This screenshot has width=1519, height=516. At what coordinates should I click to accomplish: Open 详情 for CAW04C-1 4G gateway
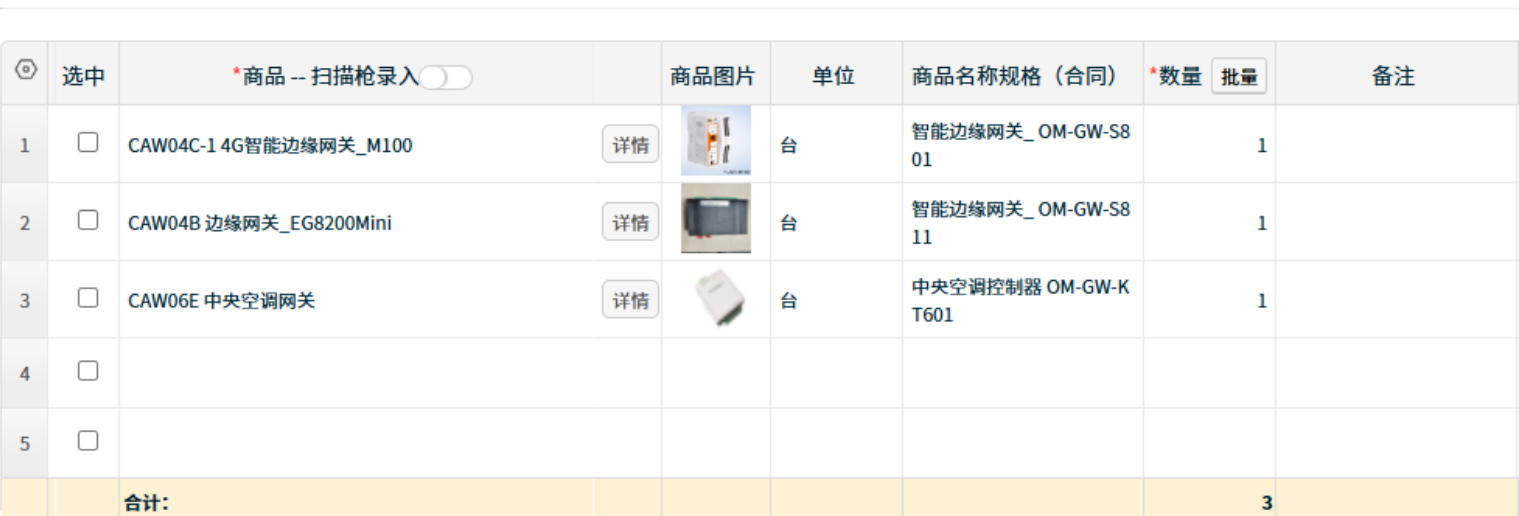coord(630,144)
